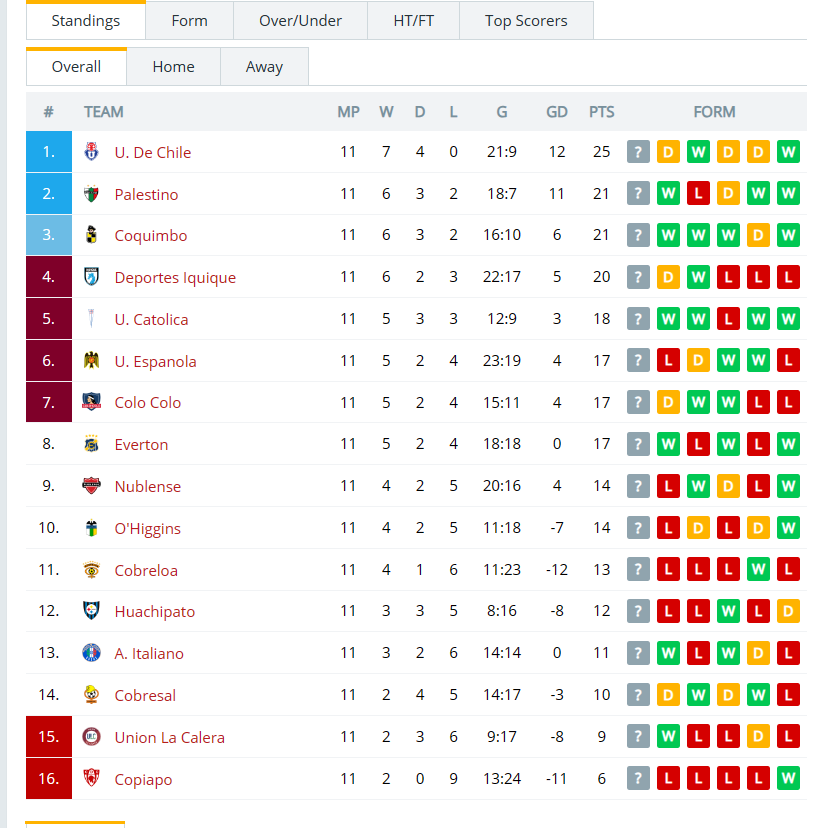Open the Deportes Iquique team link

[x=175, y=277]
